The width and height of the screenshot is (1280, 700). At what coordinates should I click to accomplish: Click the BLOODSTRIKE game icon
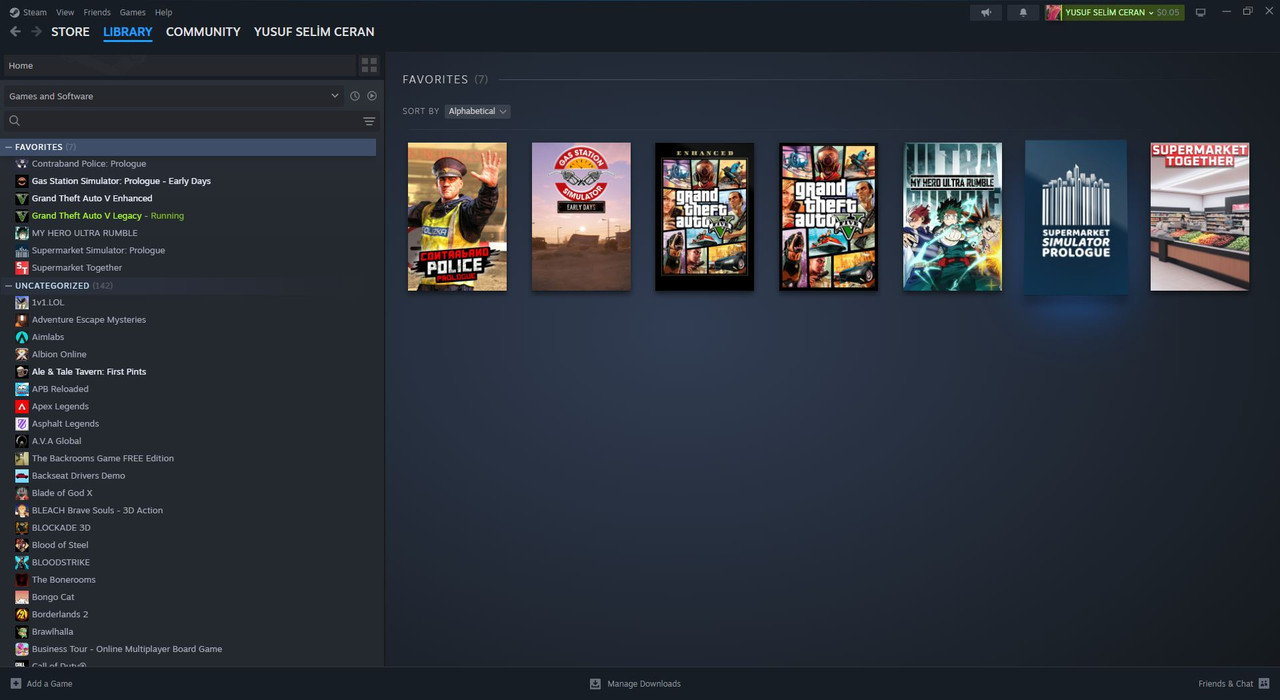coord(22,562)
